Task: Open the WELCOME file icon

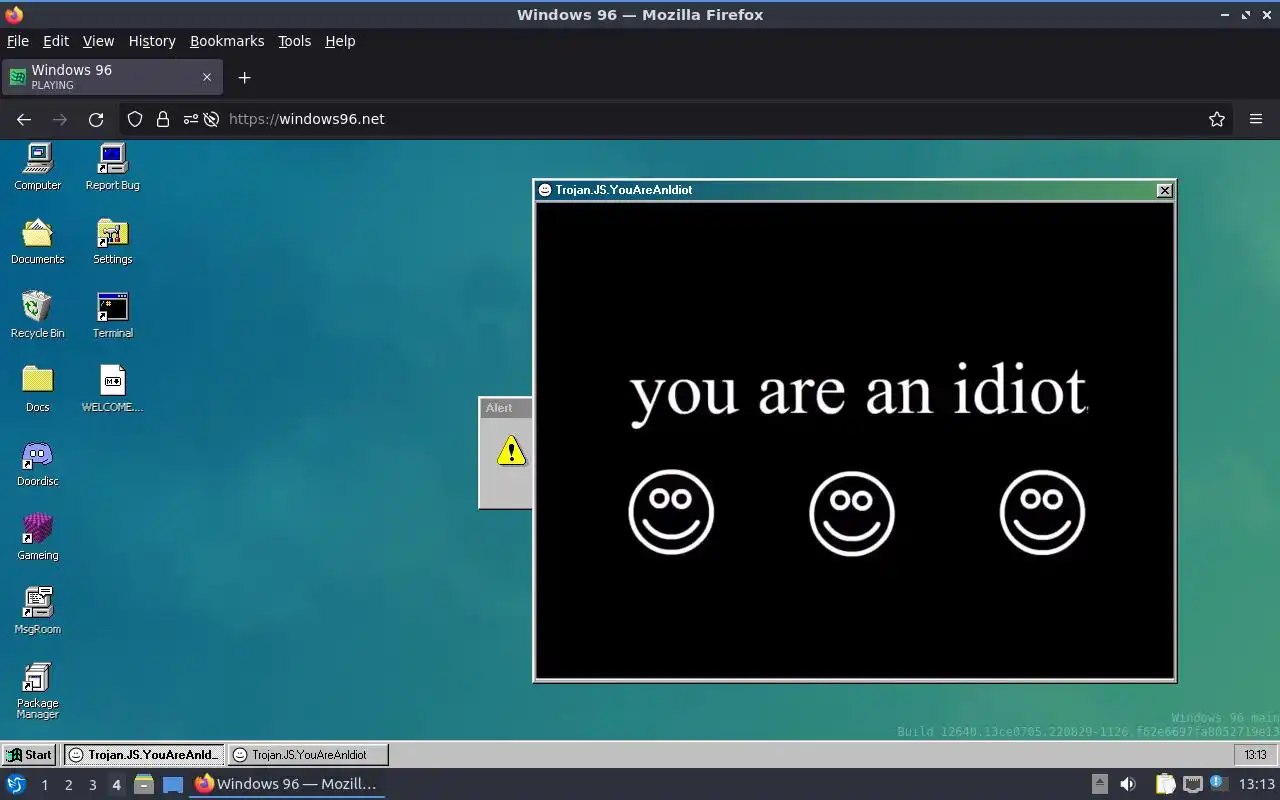Action: click(112, 388)
